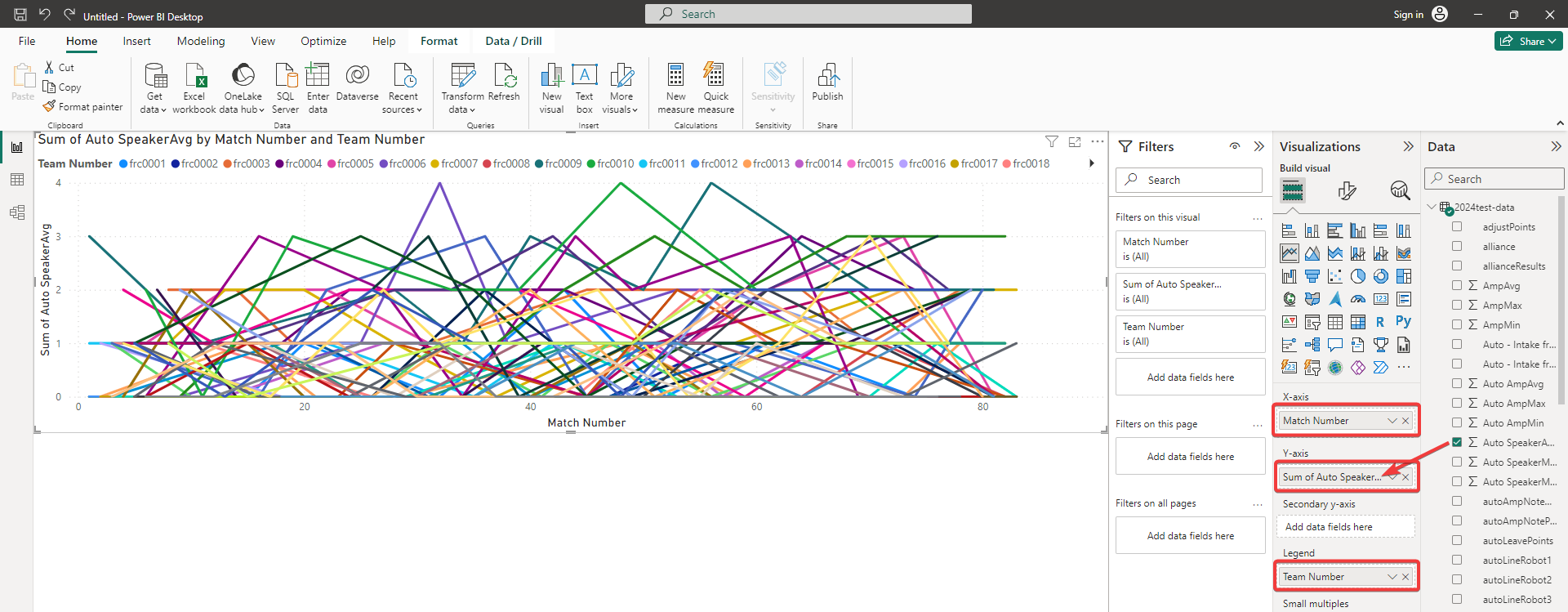1568x612 pixels.
Task: Click Sign in in title bar
Action: point(1408,14)
